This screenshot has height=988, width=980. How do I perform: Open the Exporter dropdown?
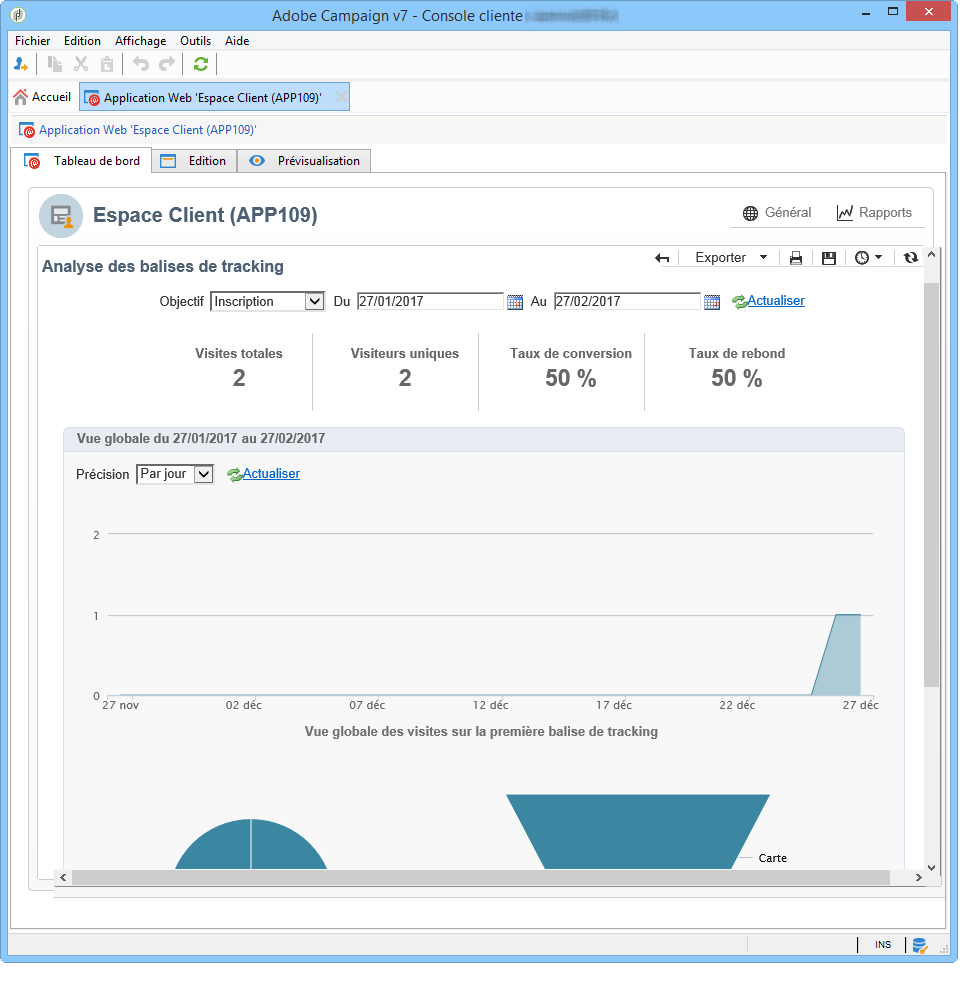pos(731,258)
